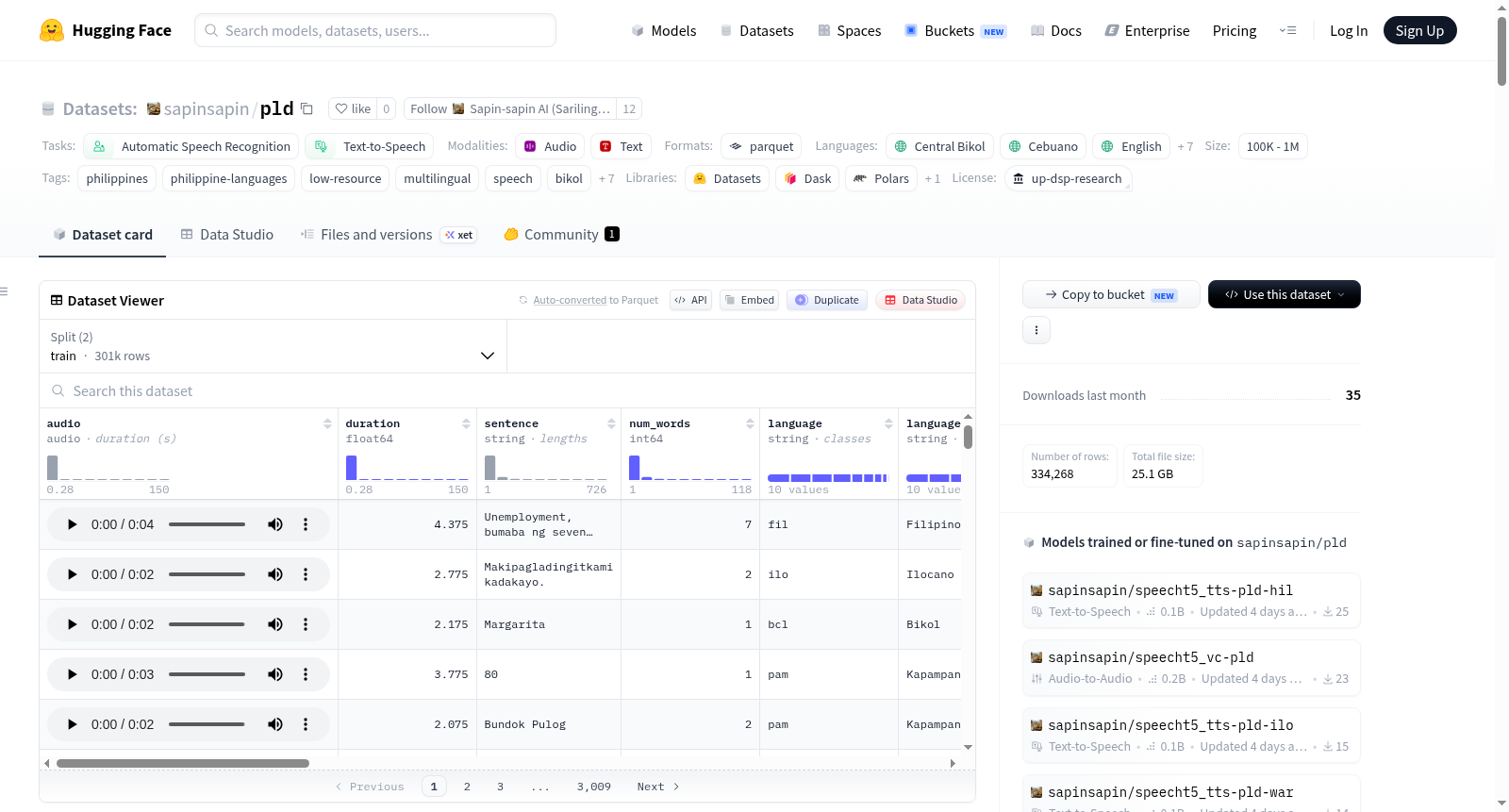The height and width of the screenshot is (812, 1509).
Task: Click the Embed viewer button
Action: point(749,300)
